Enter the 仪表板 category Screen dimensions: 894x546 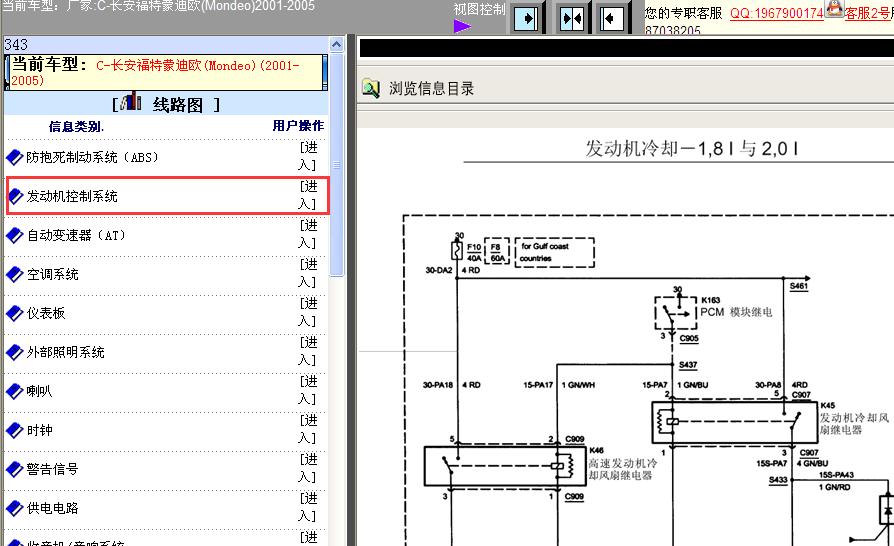[x=308, y=312]
